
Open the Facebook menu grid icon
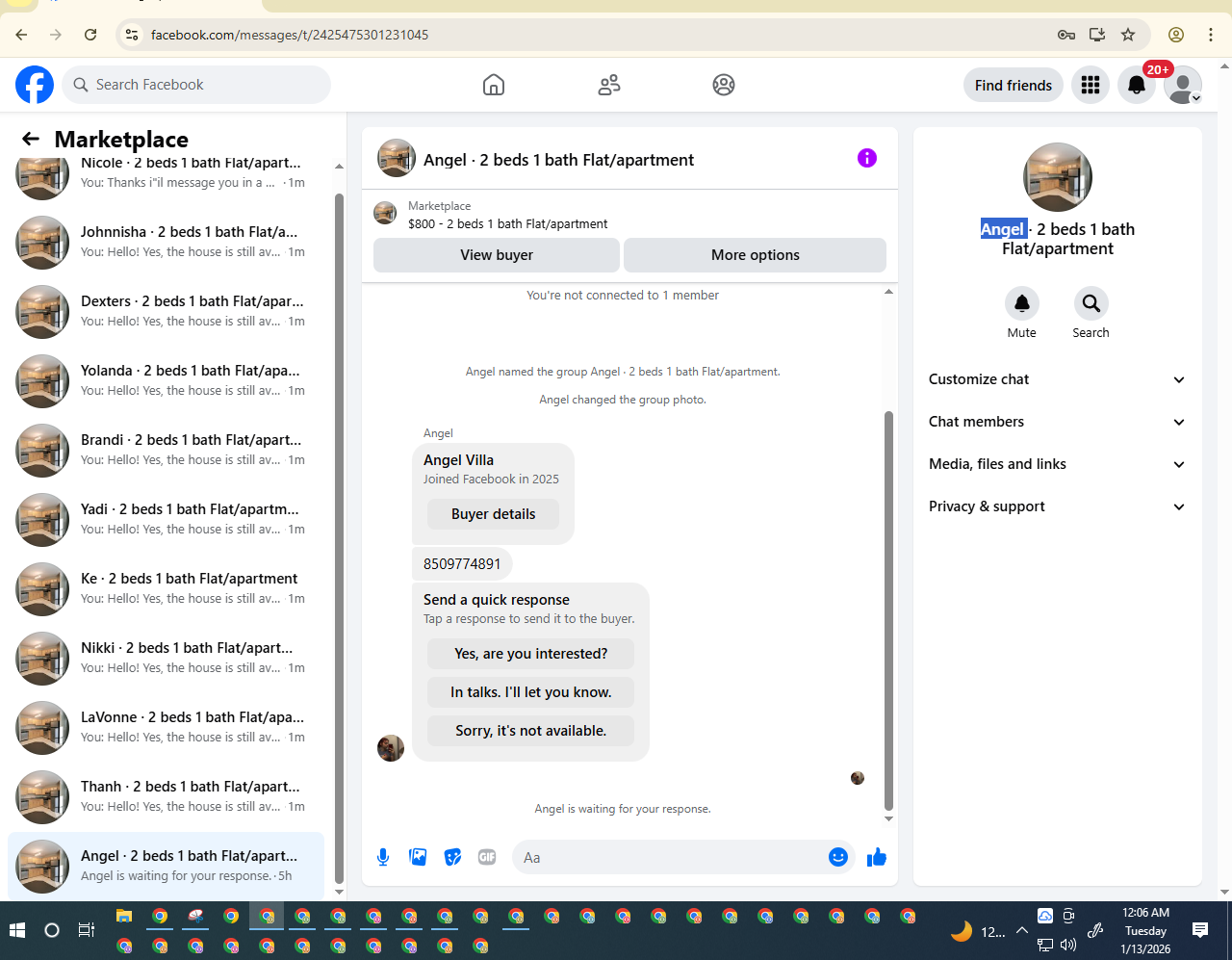(x=1091, y=85)
